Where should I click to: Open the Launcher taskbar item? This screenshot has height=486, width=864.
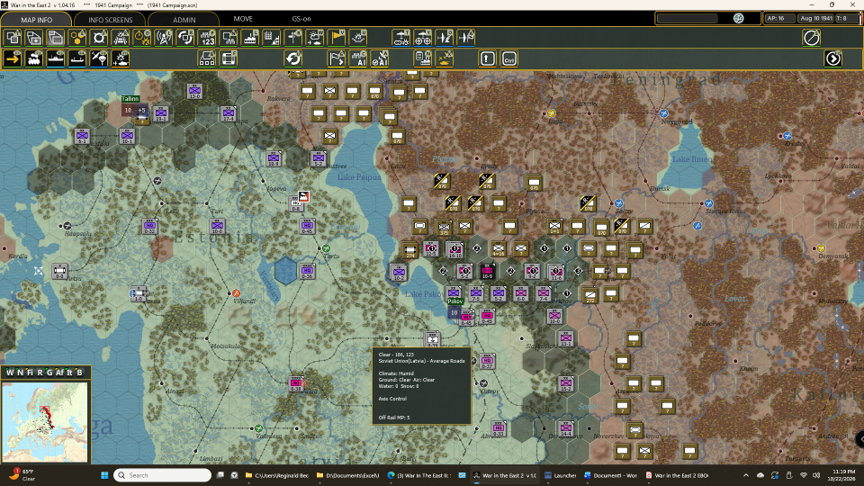[x=560, y=475]
